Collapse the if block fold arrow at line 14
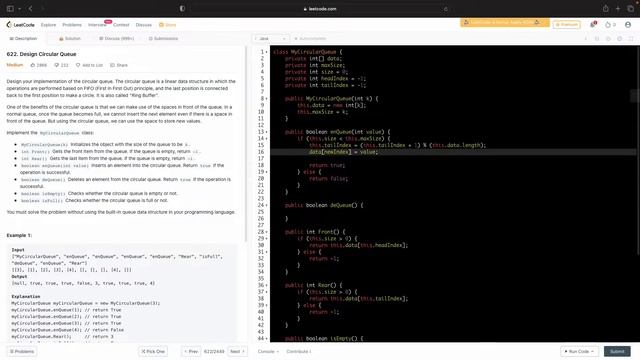 [267, 138]
